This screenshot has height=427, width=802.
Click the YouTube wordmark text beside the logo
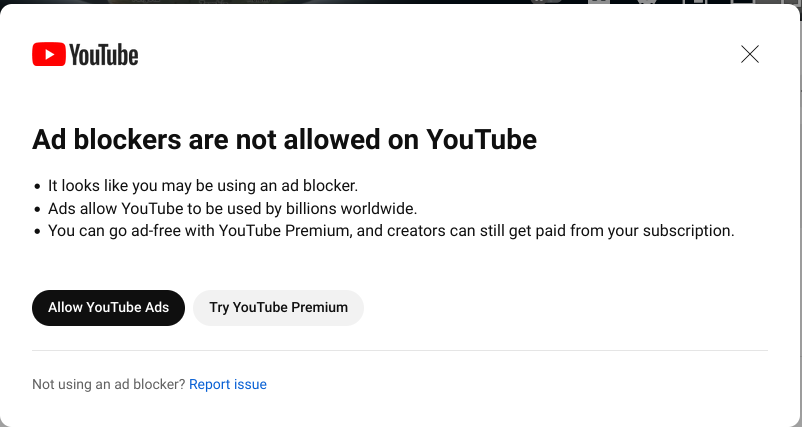(x=104, y=55)
